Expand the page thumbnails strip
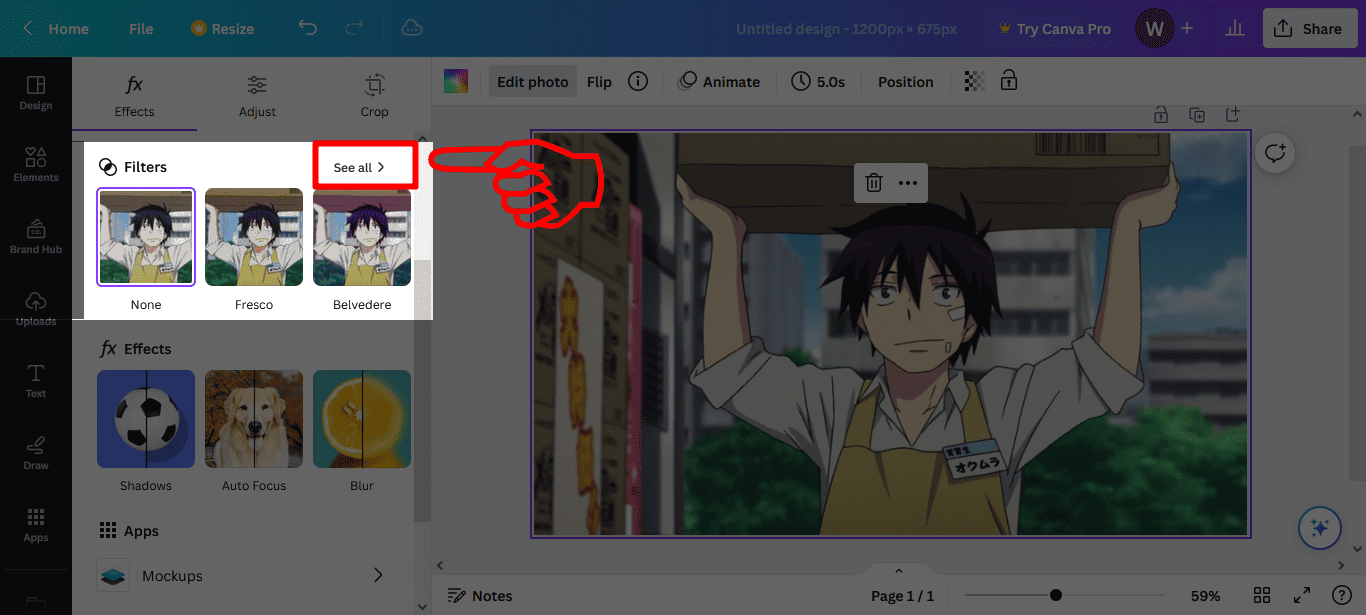Viewport: 1366px width, 615px height. [898, 570]
